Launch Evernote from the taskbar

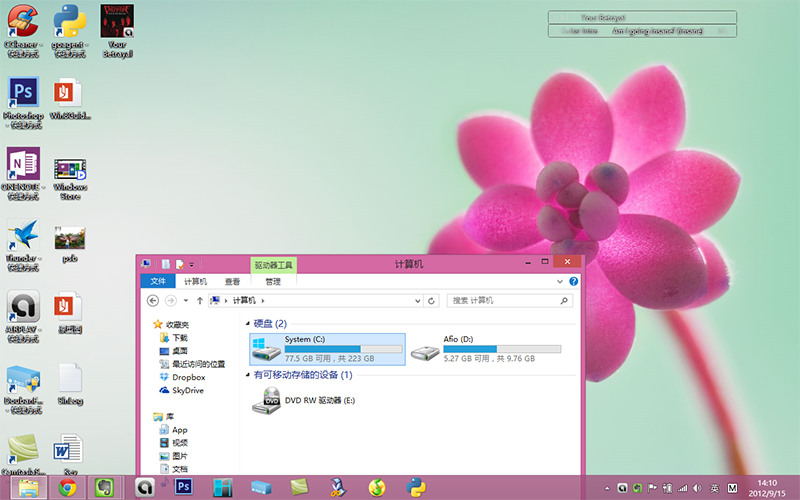(105, 488)
